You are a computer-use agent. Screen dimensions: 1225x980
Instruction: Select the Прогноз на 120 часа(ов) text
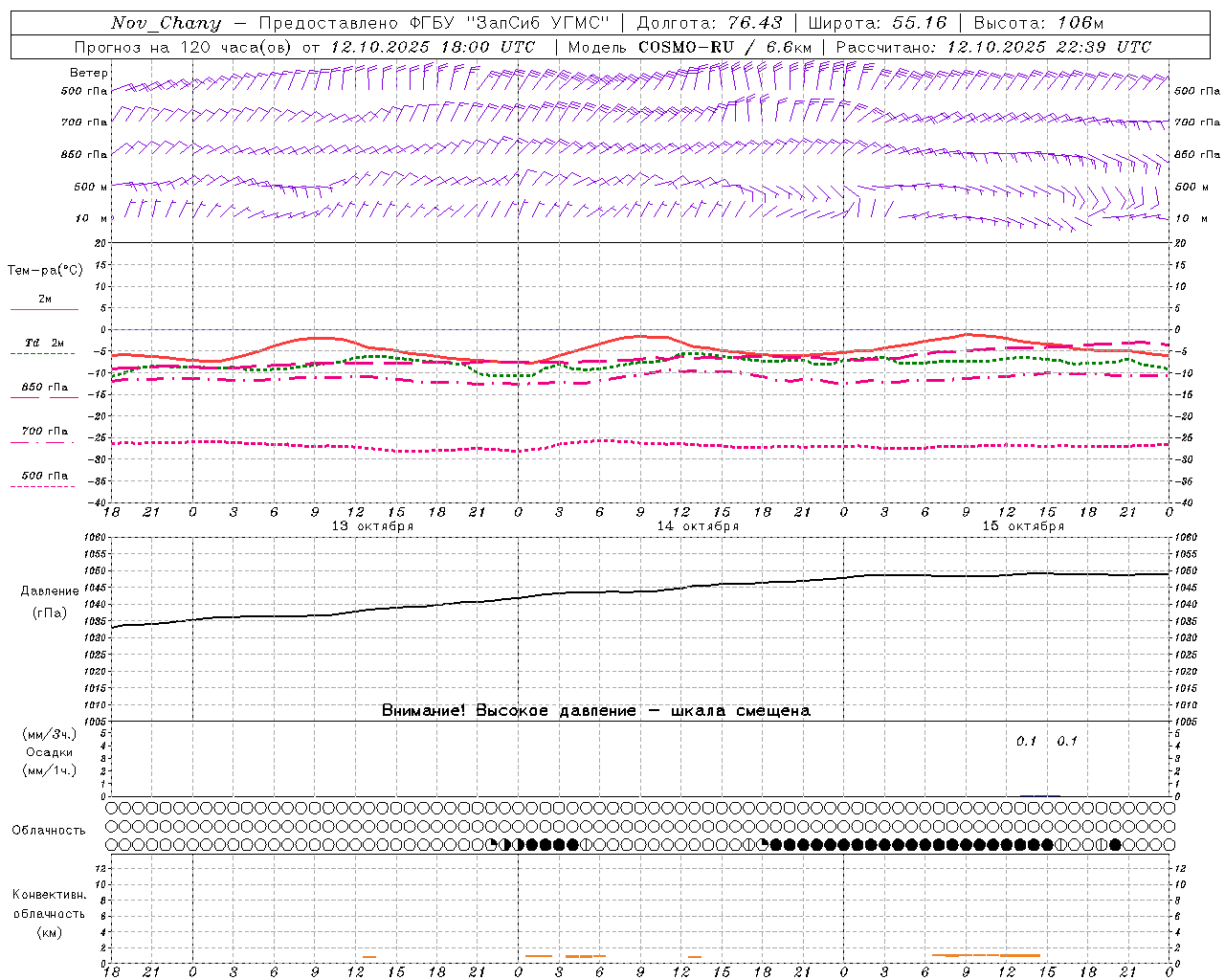point(184,47)
